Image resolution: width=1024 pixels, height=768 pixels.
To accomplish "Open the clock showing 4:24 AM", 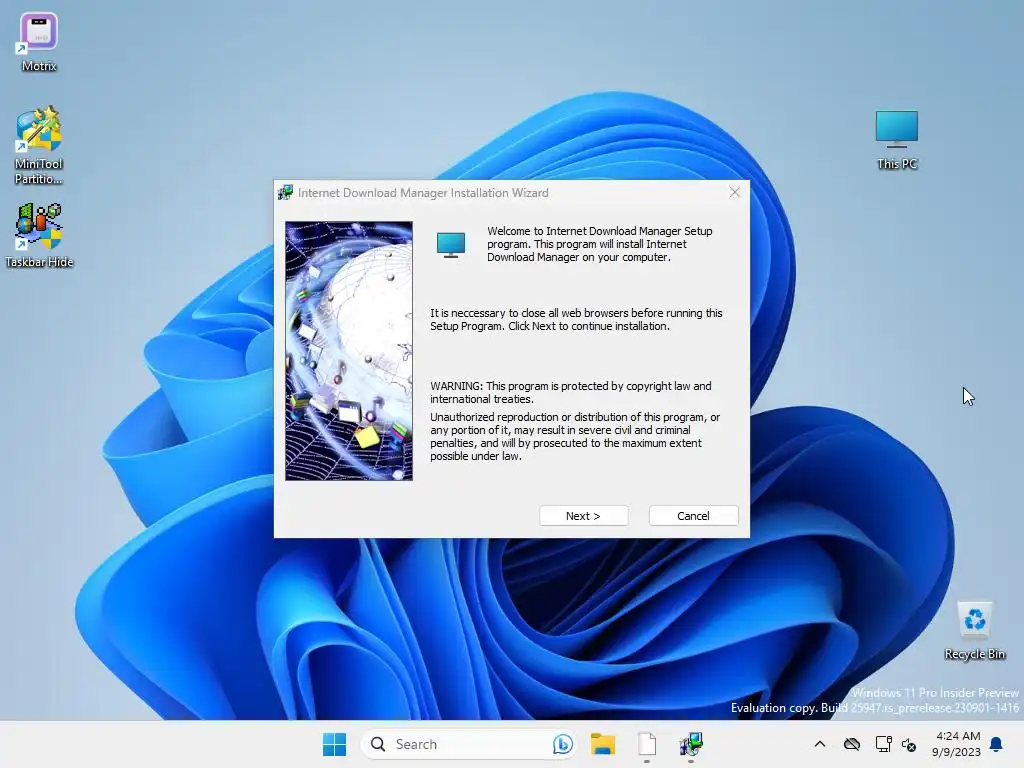I will pos(957,744).
